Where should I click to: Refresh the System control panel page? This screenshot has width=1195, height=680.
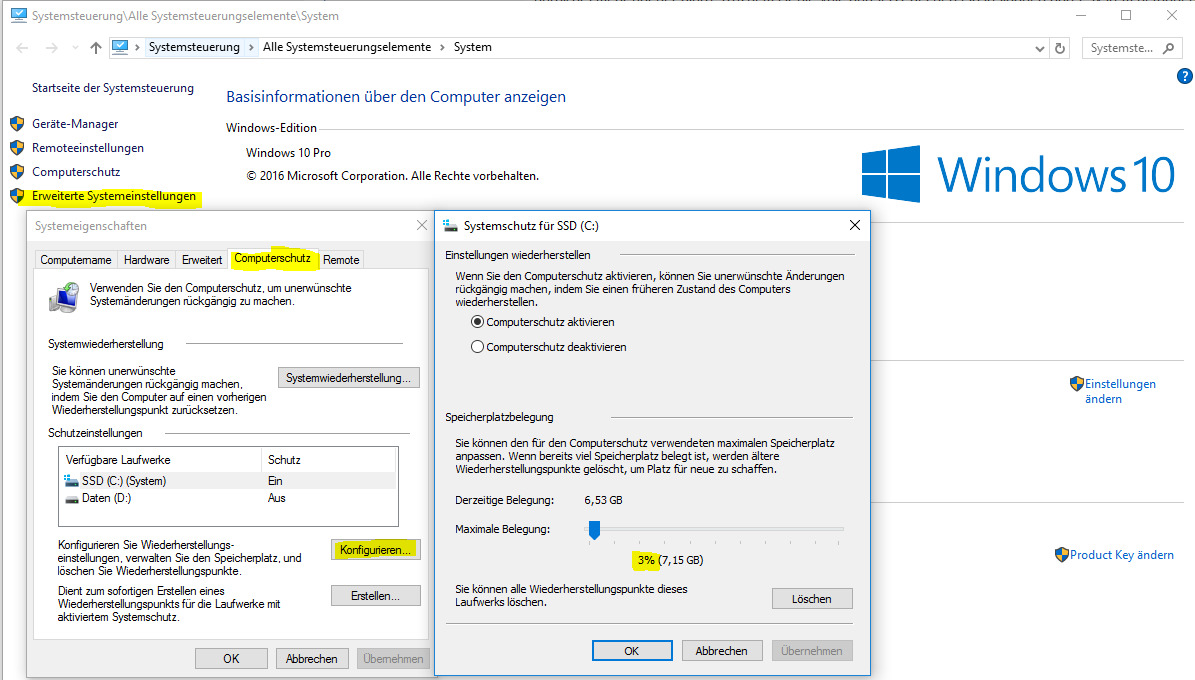[1059, 48]
